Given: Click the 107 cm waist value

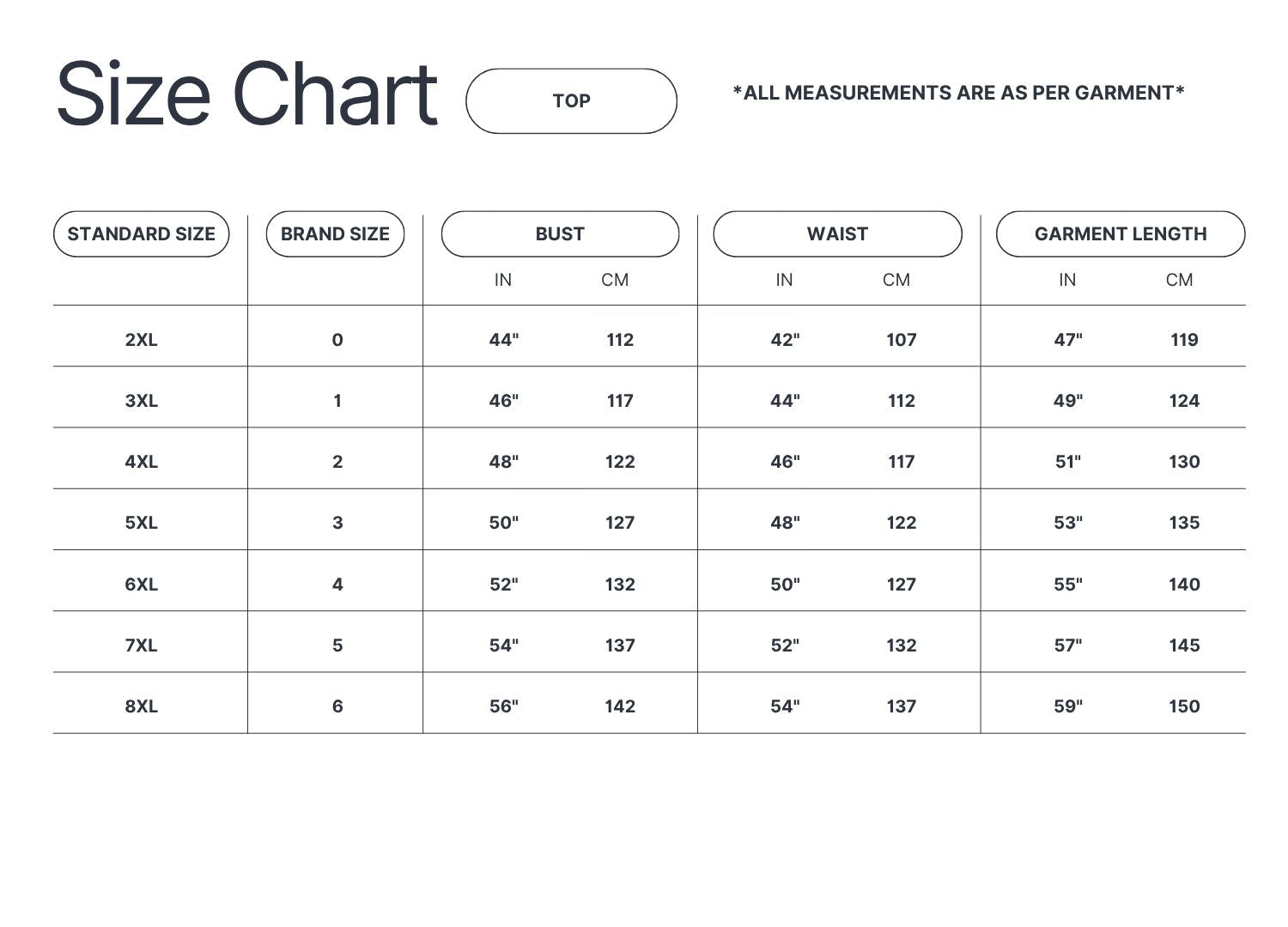Looking at the screenshot, I should (x=902, y=340).
